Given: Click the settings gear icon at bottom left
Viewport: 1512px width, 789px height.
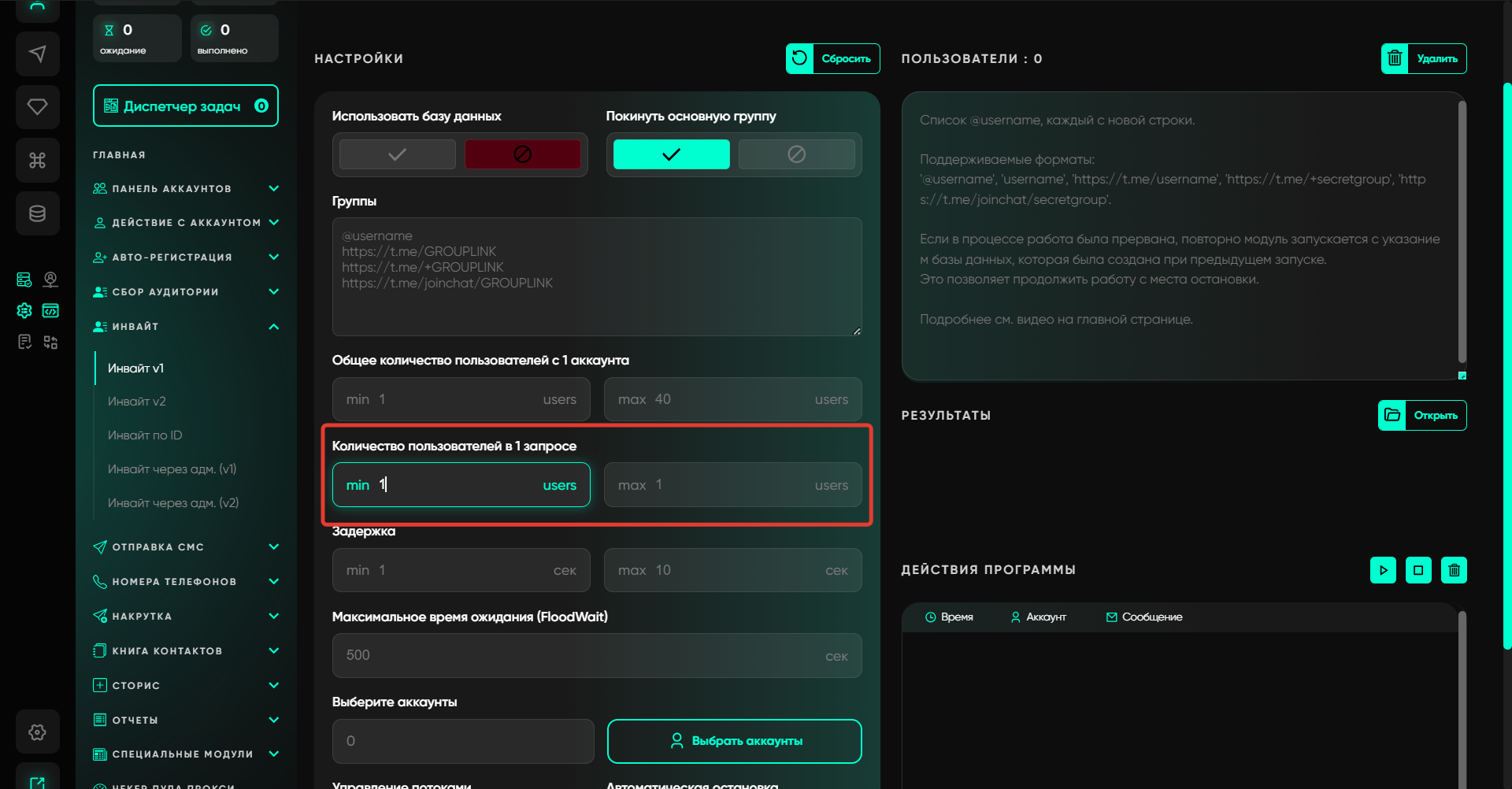Looking at the screenshot, I should click(37, 732).
